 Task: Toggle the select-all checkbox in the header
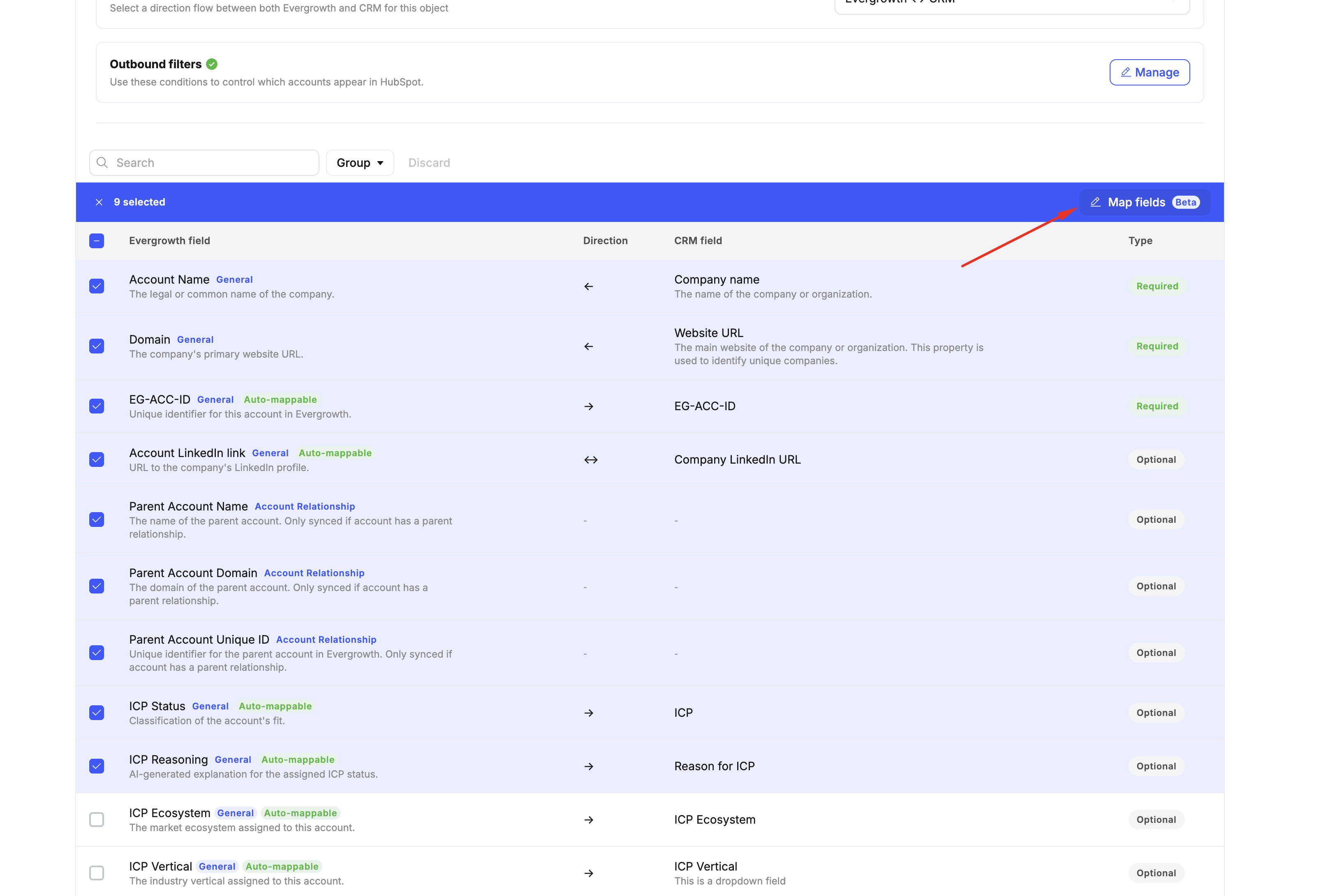click(x=97, y=240)
